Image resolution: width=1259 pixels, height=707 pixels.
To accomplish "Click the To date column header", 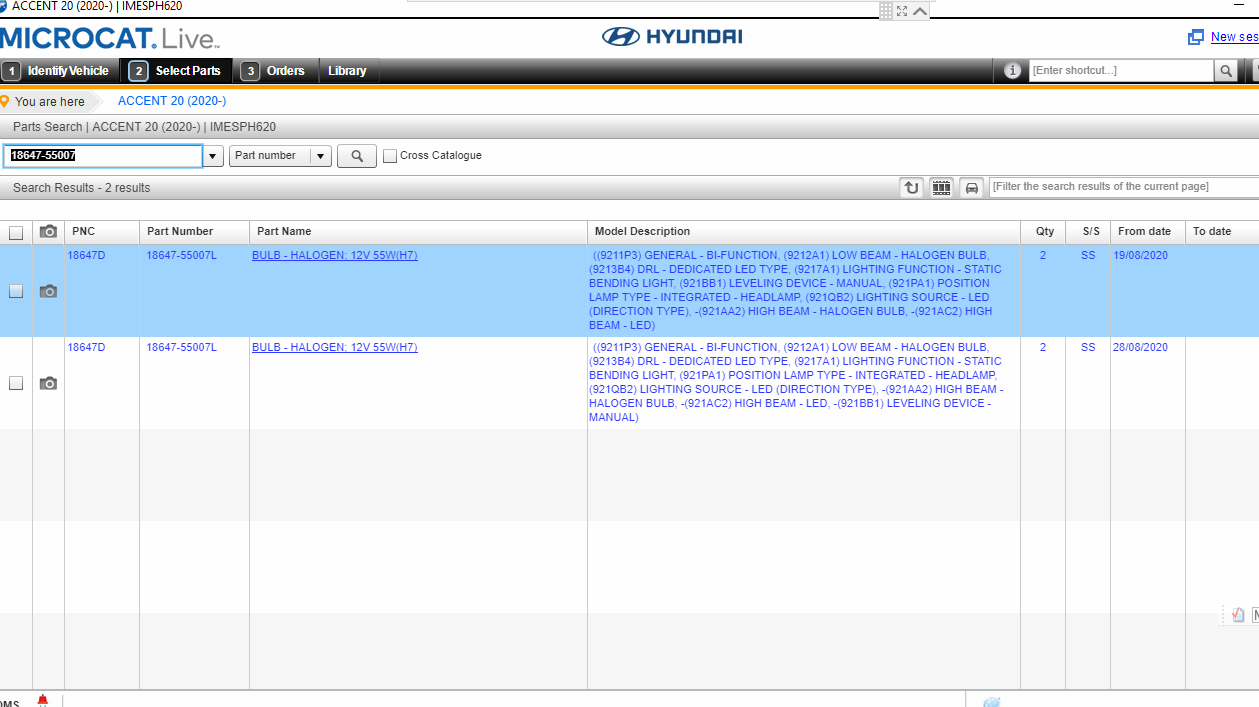I will pyautogui.click(x=1222, y=232).
